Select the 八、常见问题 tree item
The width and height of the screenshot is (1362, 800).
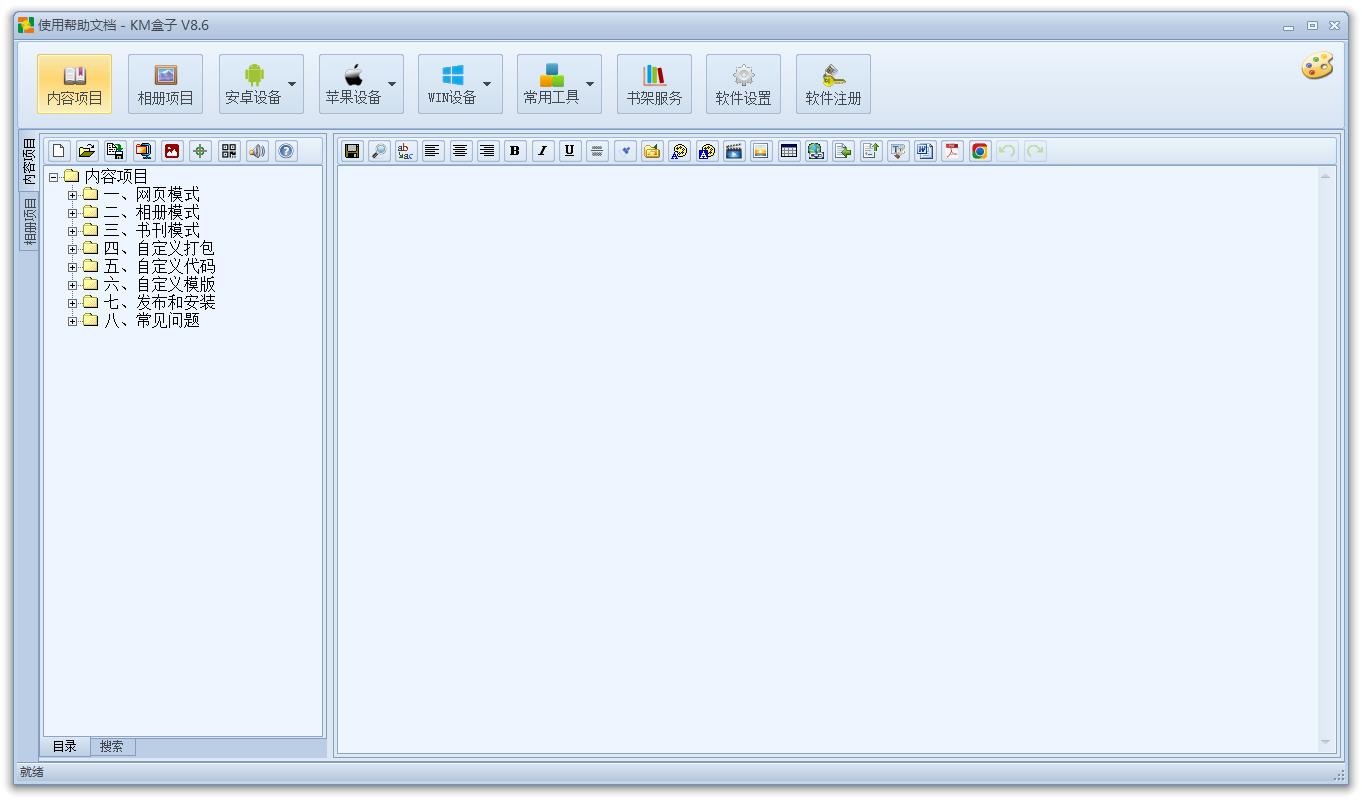(151, 321)
